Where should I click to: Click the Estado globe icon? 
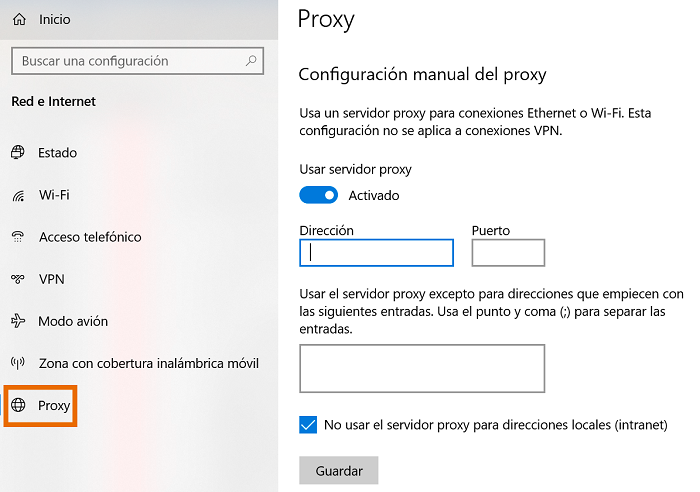(x=17, y=153)
